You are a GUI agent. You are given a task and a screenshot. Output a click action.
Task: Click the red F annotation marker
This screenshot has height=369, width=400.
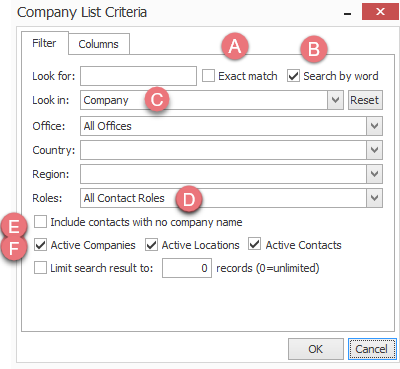pos(14,248)
